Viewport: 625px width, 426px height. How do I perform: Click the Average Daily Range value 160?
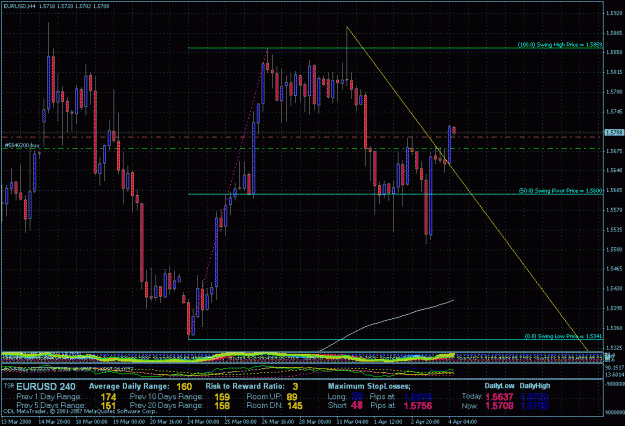coord(184,387)
